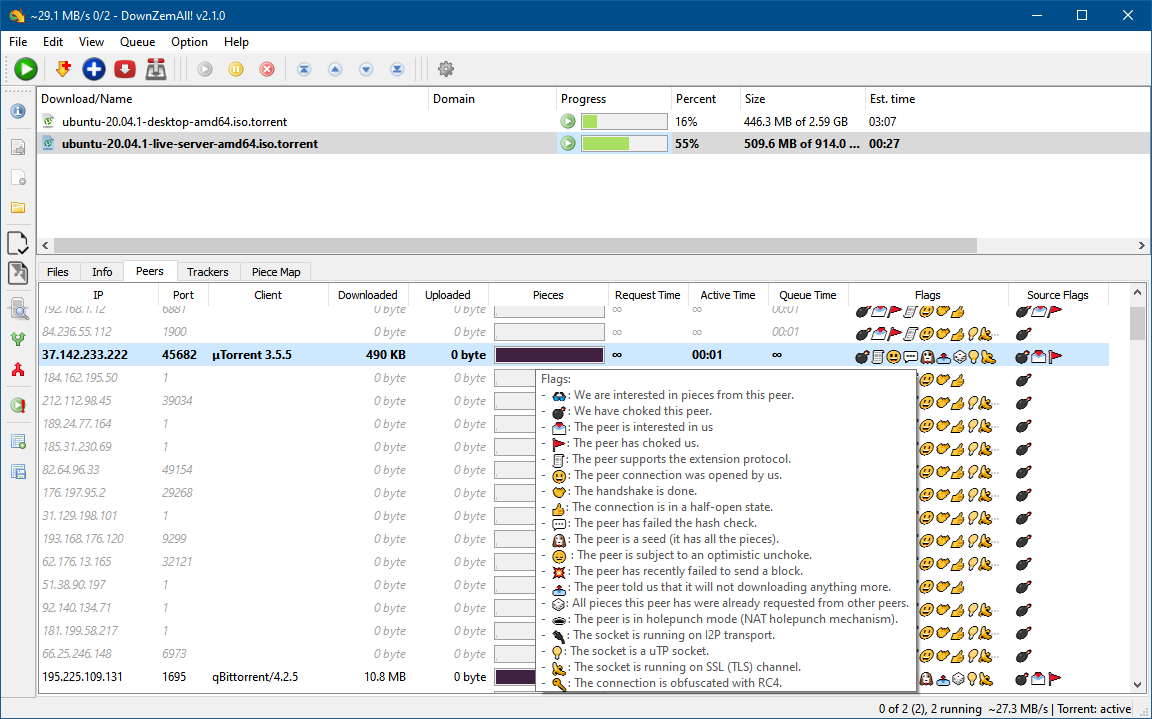Click the table-with-save-disk sidebar icon
This screenshot has height=719, width=1152.
[x=18, y=471]
